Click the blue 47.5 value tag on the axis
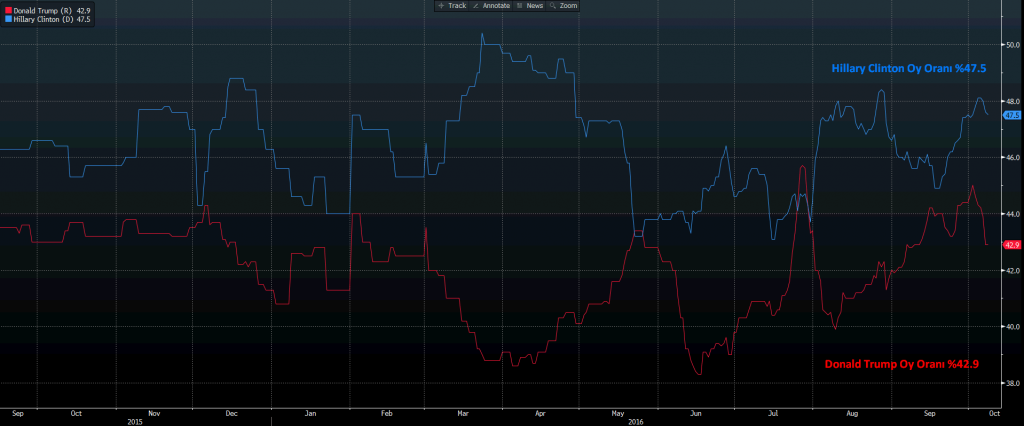1024x426 pixels. click(x=1012, y=115)
